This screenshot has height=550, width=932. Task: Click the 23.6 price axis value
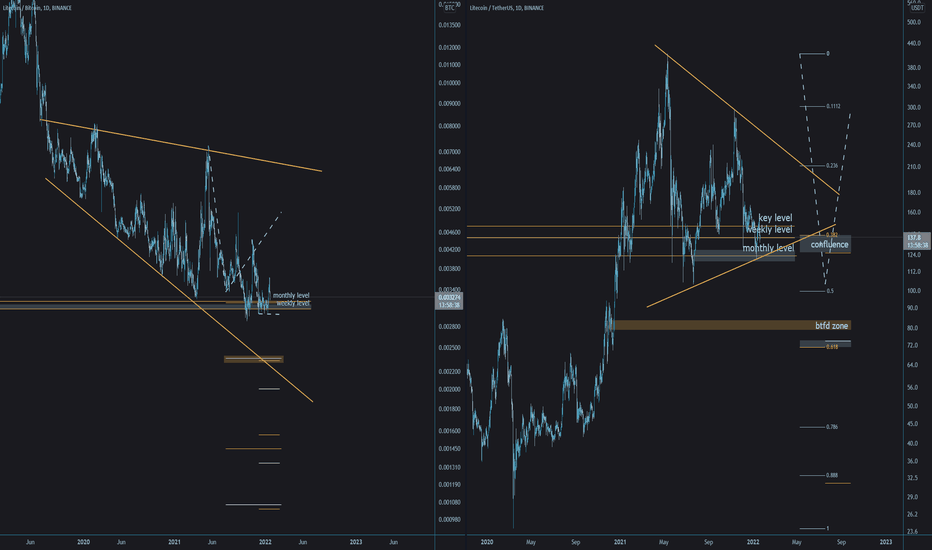[913, 532]
